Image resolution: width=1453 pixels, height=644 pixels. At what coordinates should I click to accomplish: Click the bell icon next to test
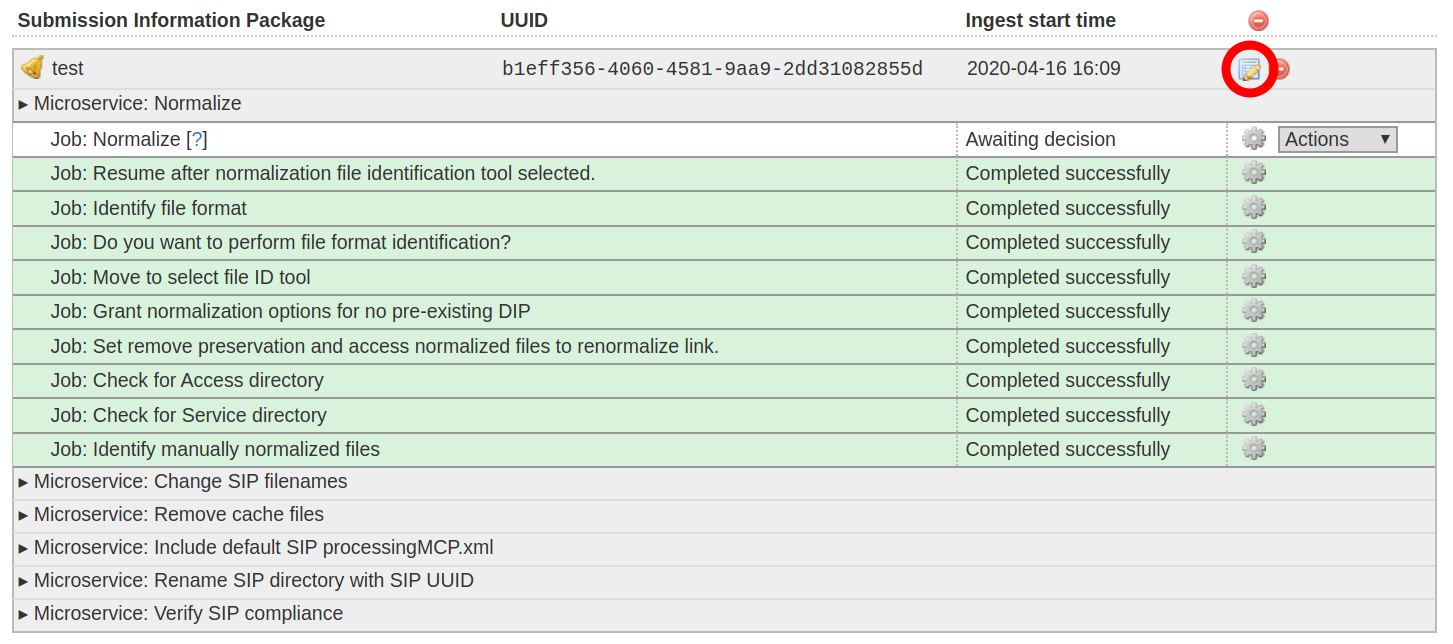[x=32, y=68]
